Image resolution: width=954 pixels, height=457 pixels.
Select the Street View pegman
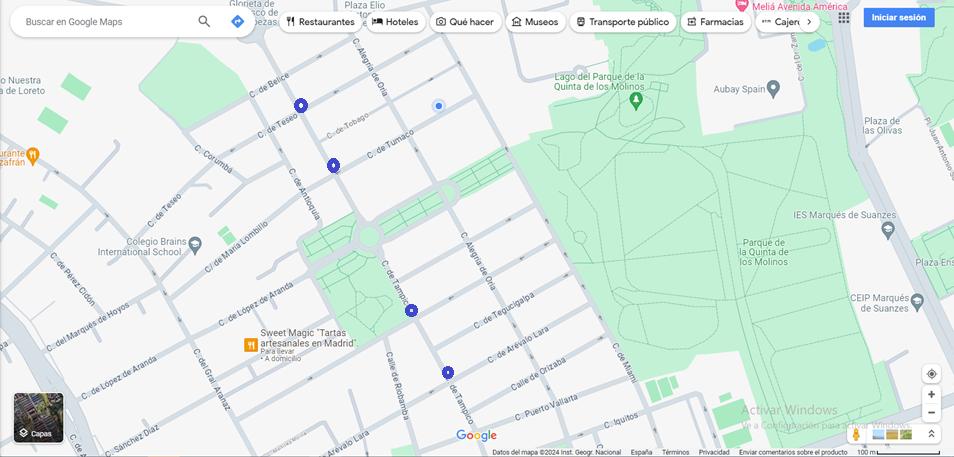857,434
